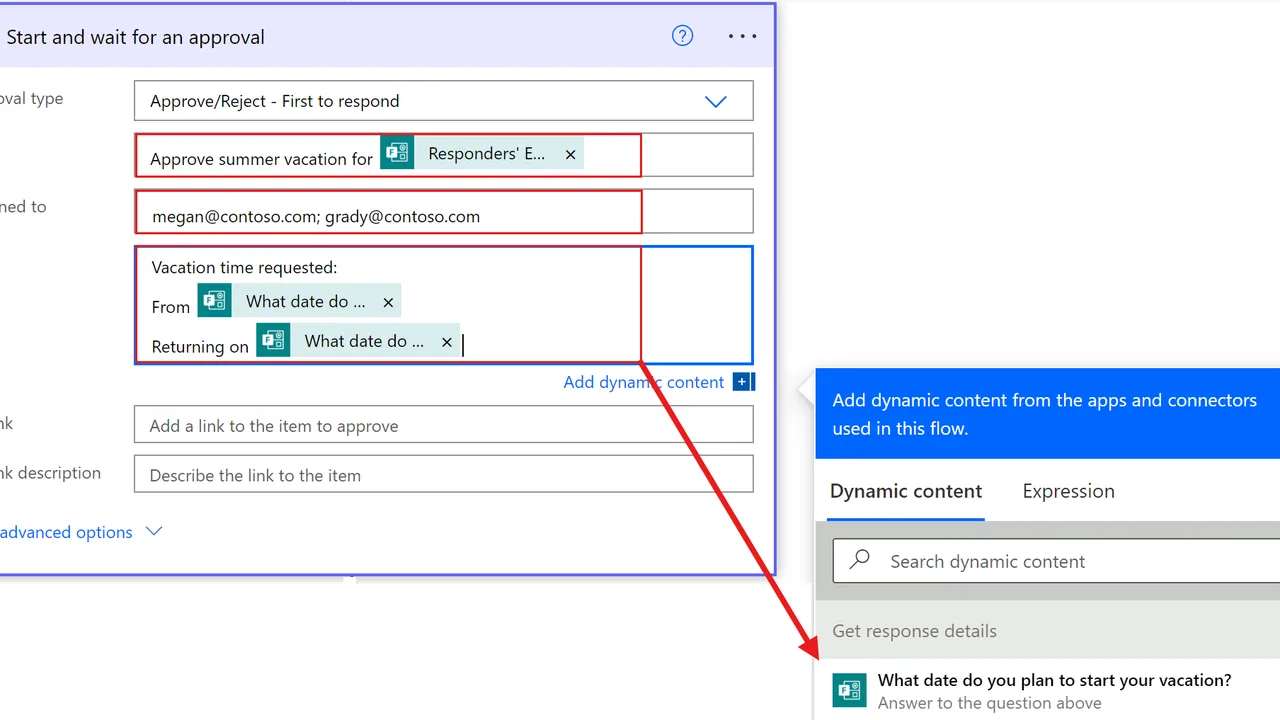
Task: Select the vacation start date dynamic content item
Action: pos(1047,690)
